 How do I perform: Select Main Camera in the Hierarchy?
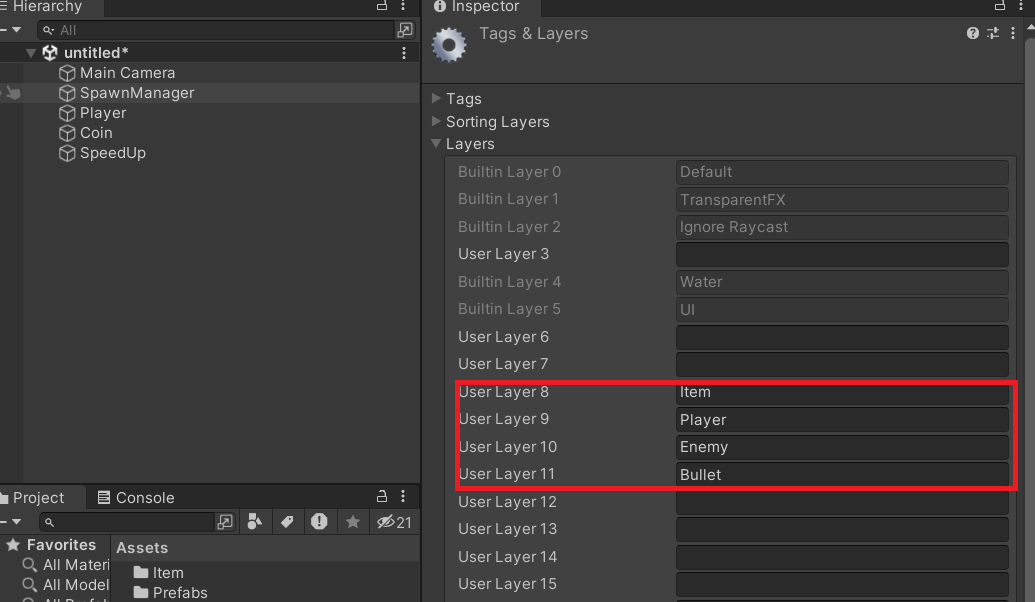[127, 73]
